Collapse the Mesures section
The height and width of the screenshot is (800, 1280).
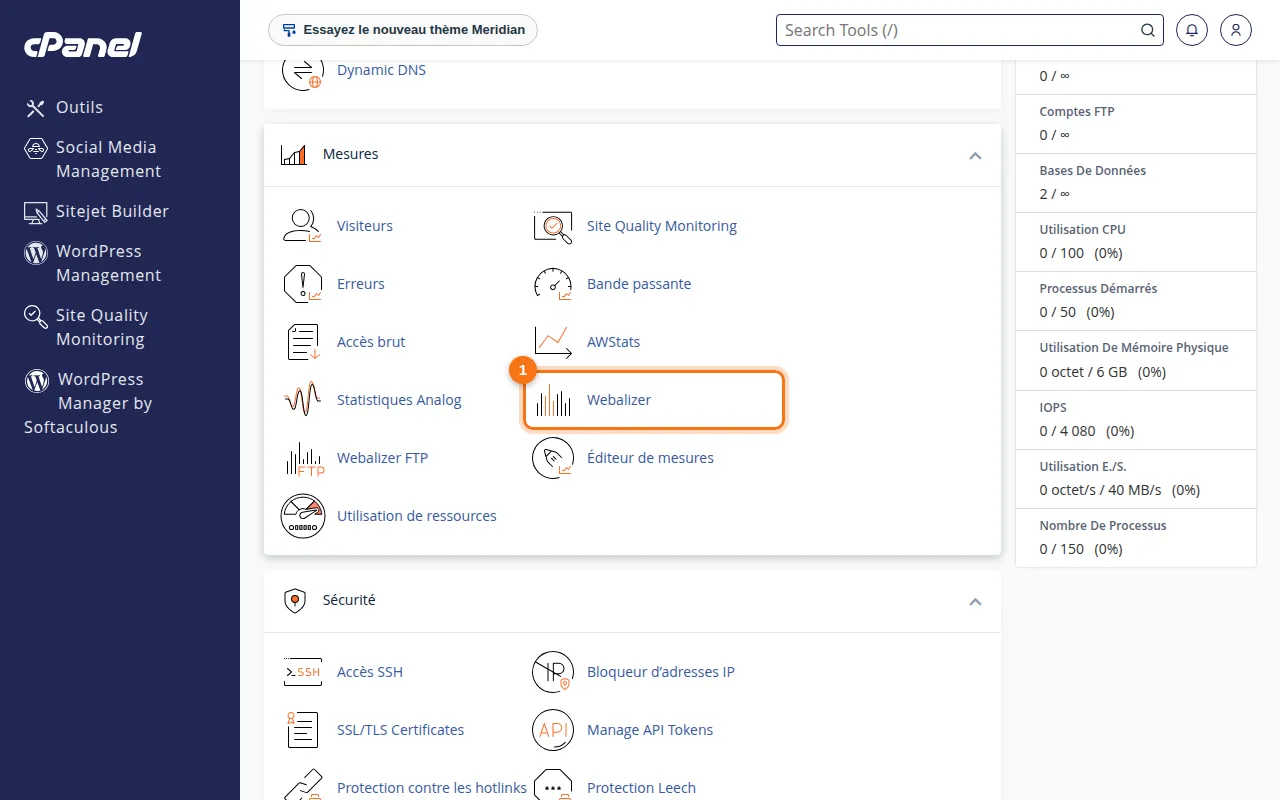point(975,155)
